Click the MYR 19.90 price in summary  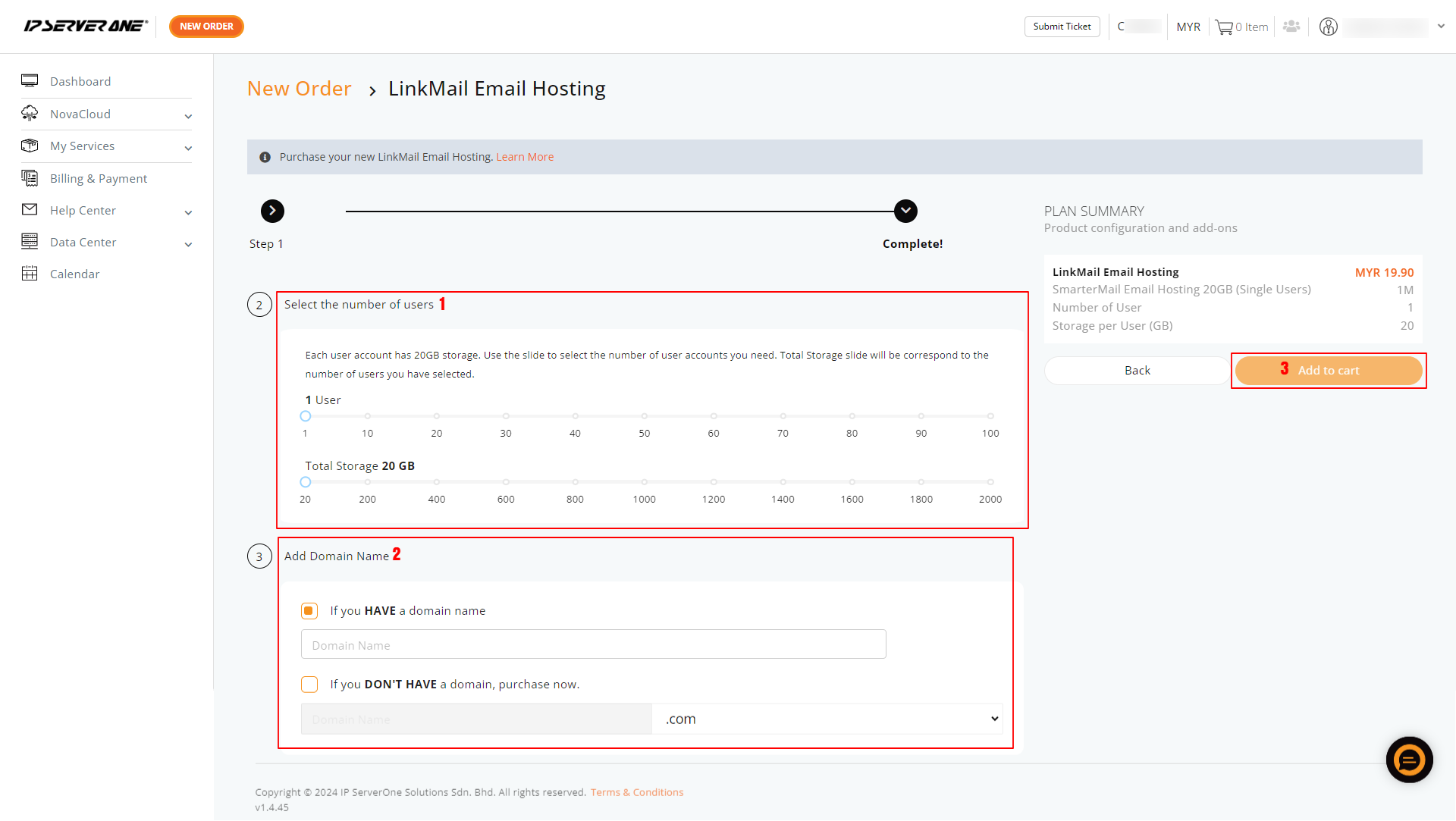[x=1384, y=272]
